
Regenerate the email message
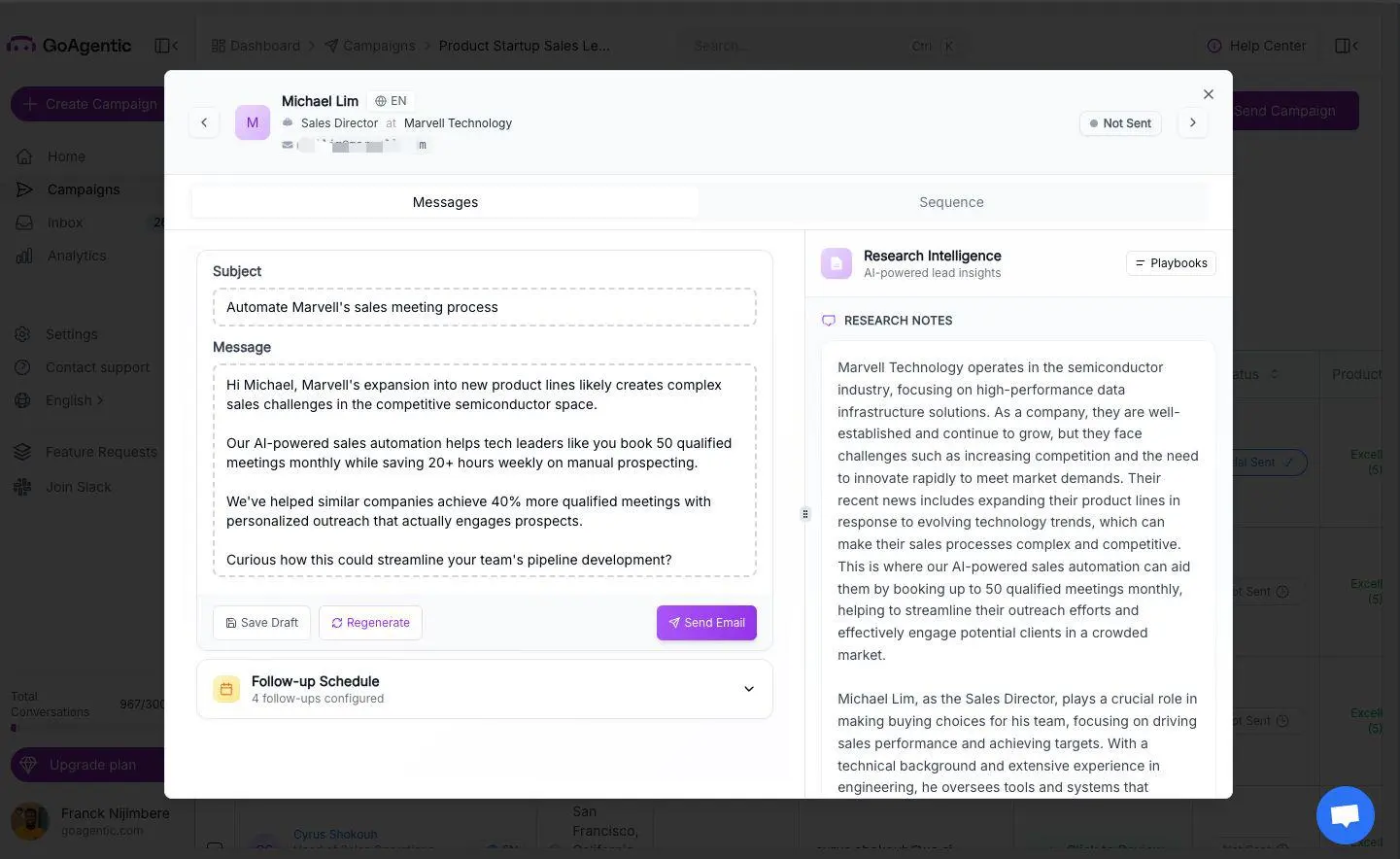[370, 623]
